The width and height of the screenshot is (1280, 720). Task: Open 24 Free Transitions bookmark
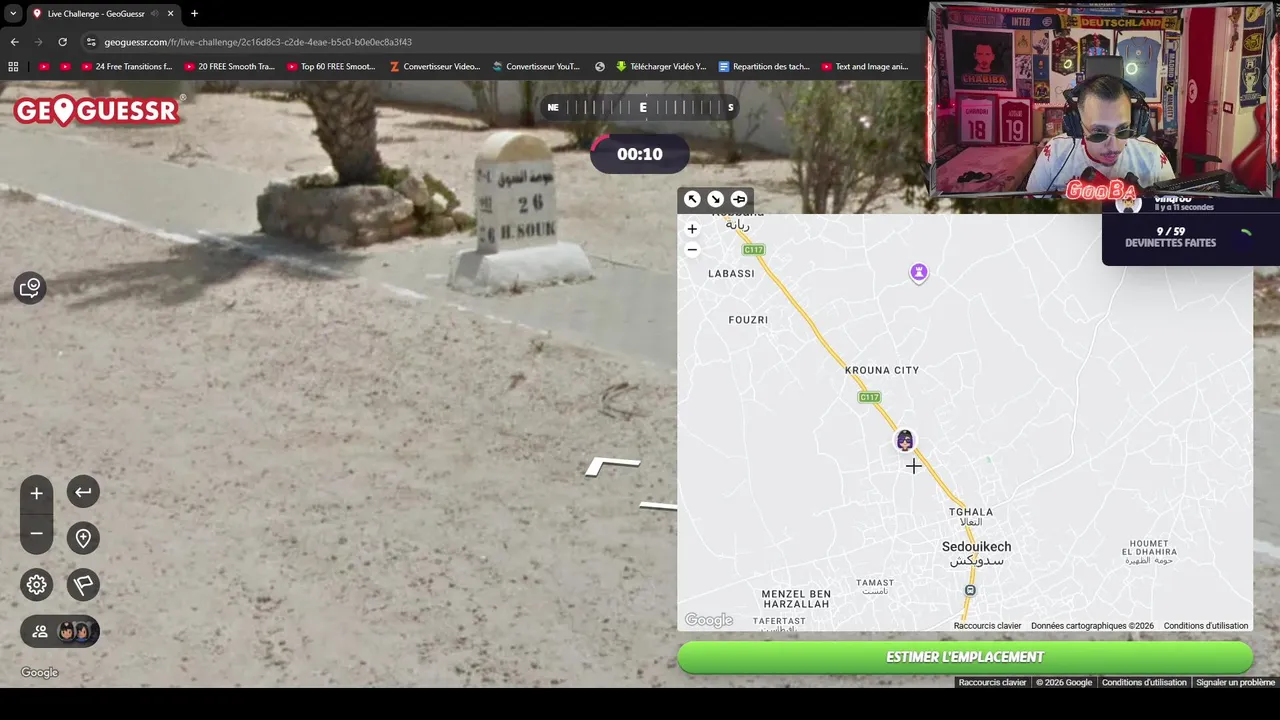126,67
